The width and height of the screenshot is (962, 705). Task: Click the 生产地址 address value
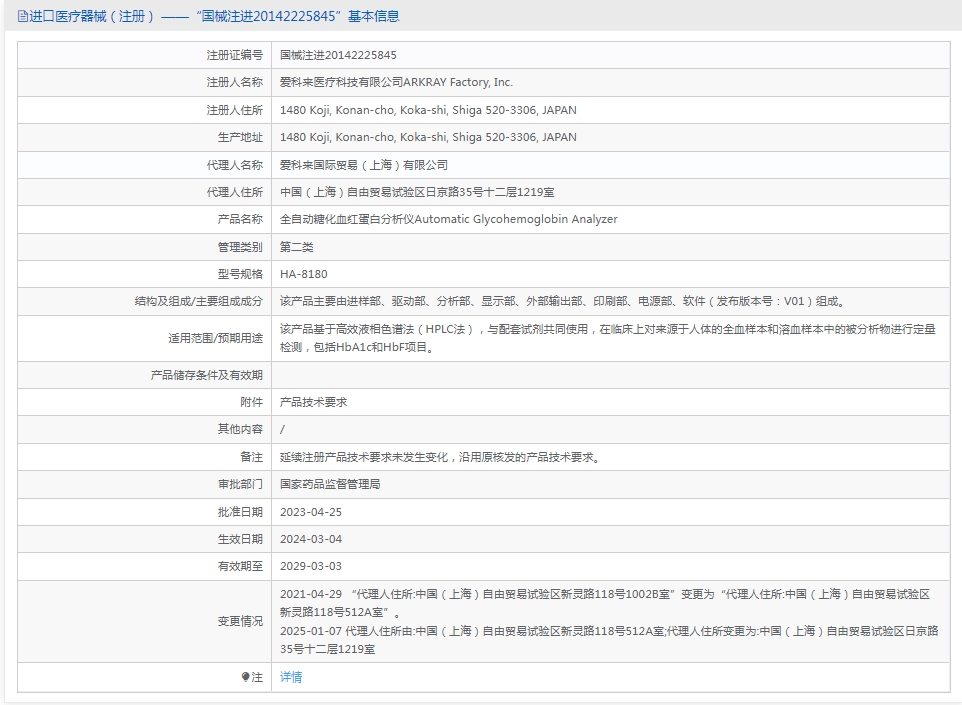(x=428, y=137)
